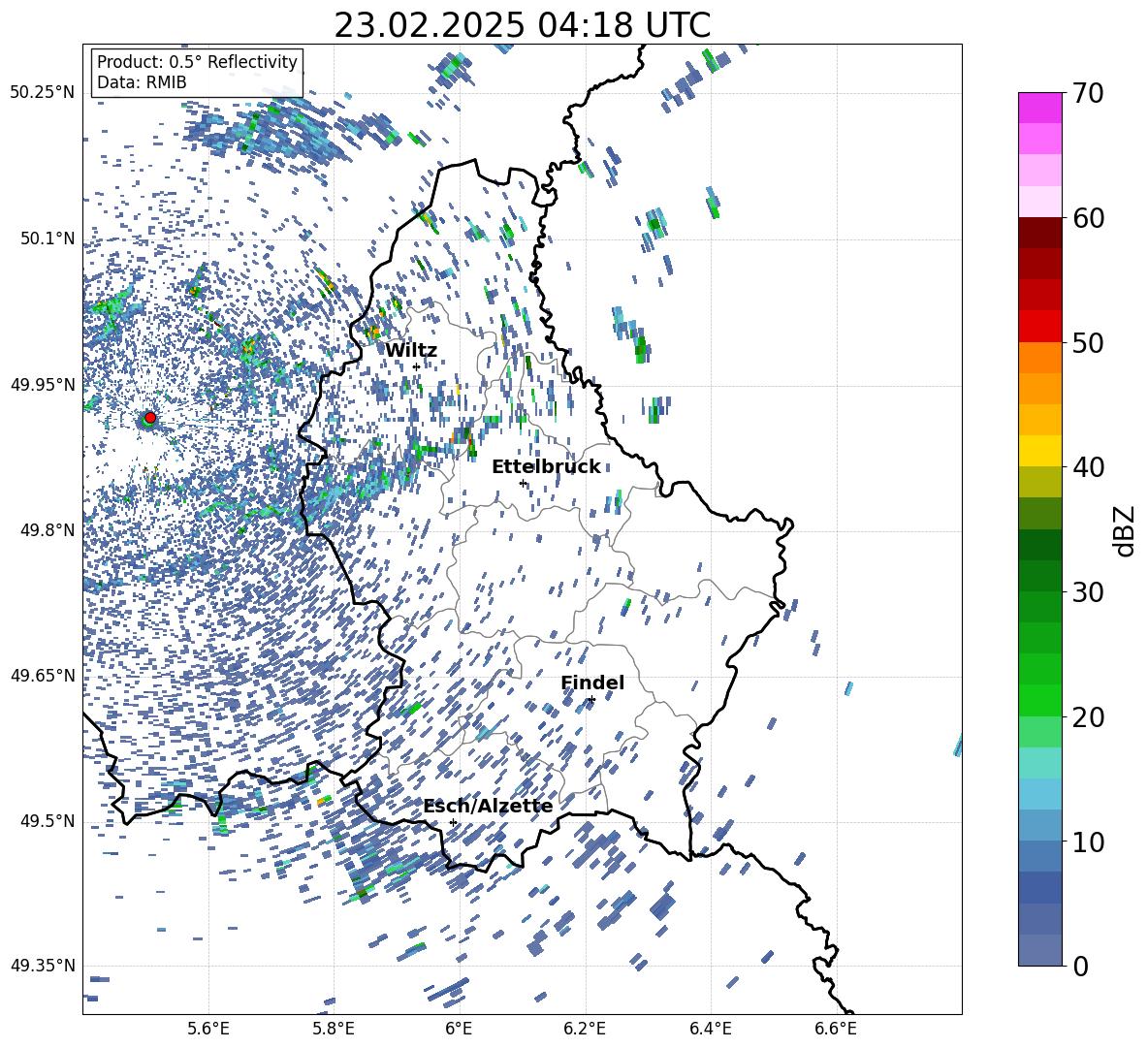
Task: Click the 49.65°N latitude label
Action: point(43,675)
